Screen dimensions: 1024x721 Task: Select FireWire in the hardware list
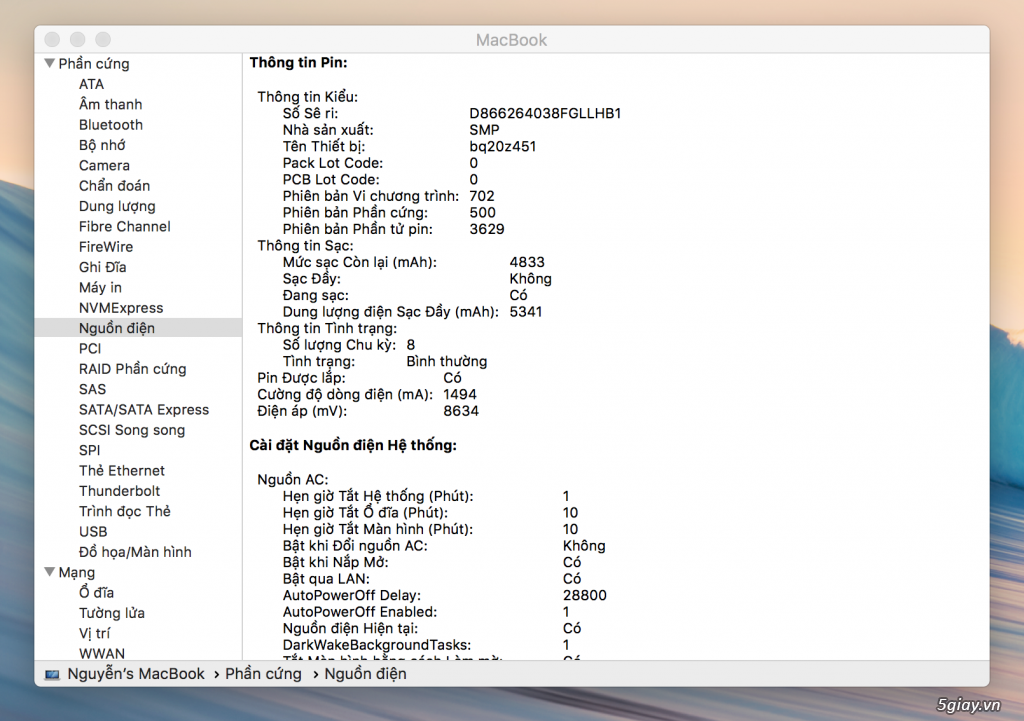[x=106, y=247]
